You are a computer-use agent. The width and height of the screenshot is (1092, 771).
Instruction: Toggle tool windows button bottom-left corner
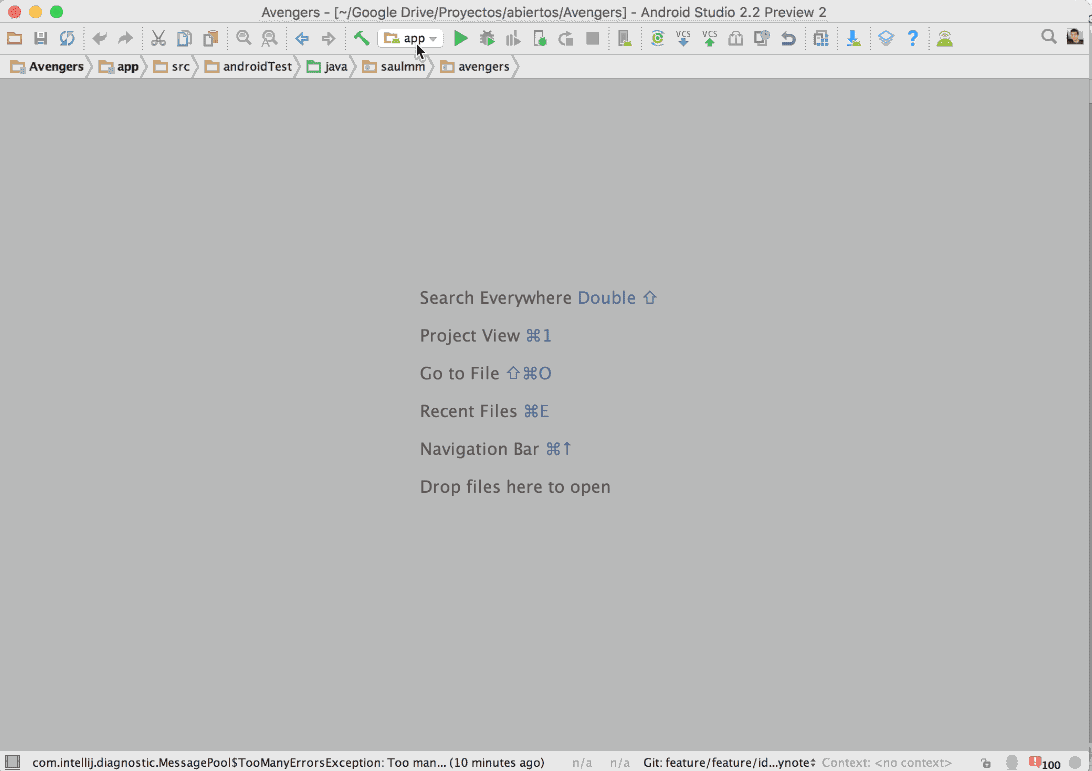(x=13, y=762)
